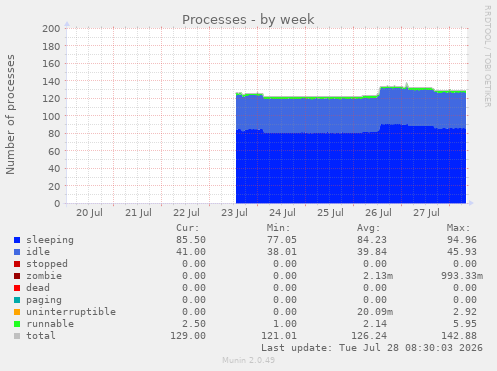Click total minimum value 121.01
497x371 pixels.
[x=279, y=336]
